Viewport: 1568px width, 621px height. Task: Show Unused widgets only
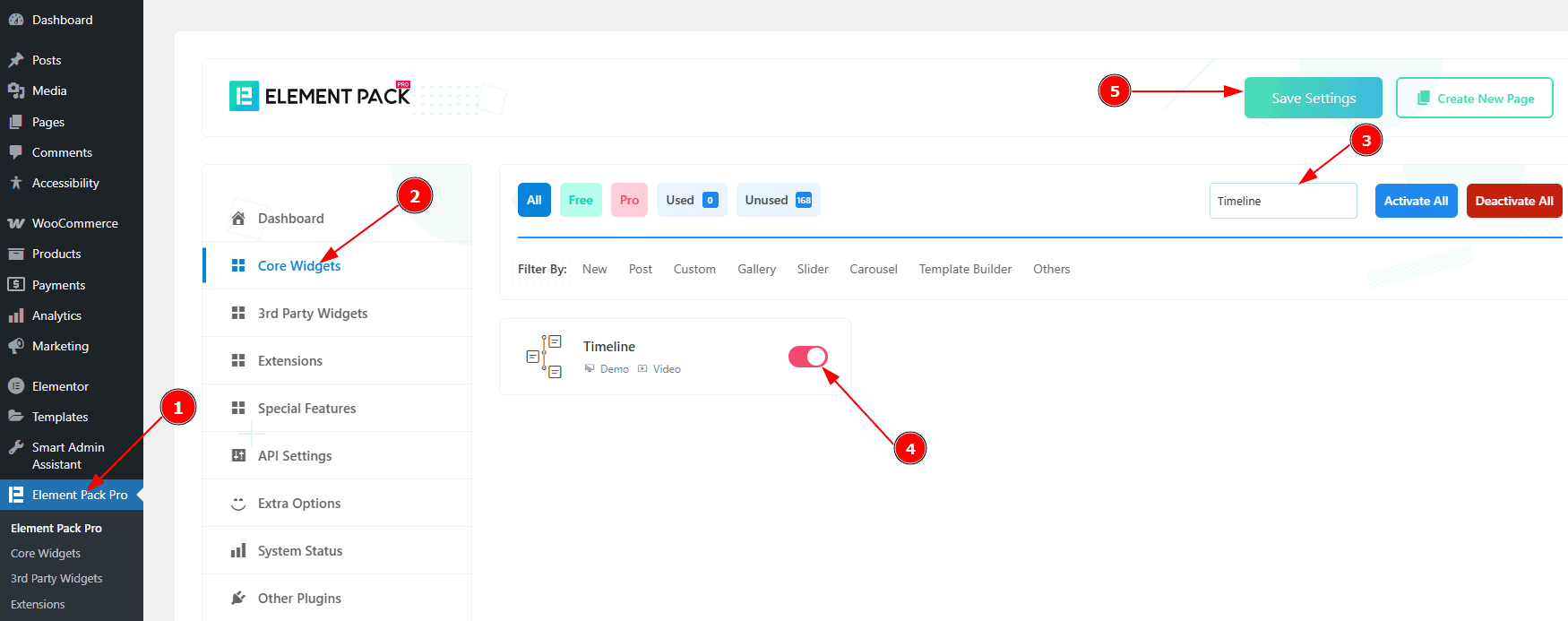coord(779,200)
